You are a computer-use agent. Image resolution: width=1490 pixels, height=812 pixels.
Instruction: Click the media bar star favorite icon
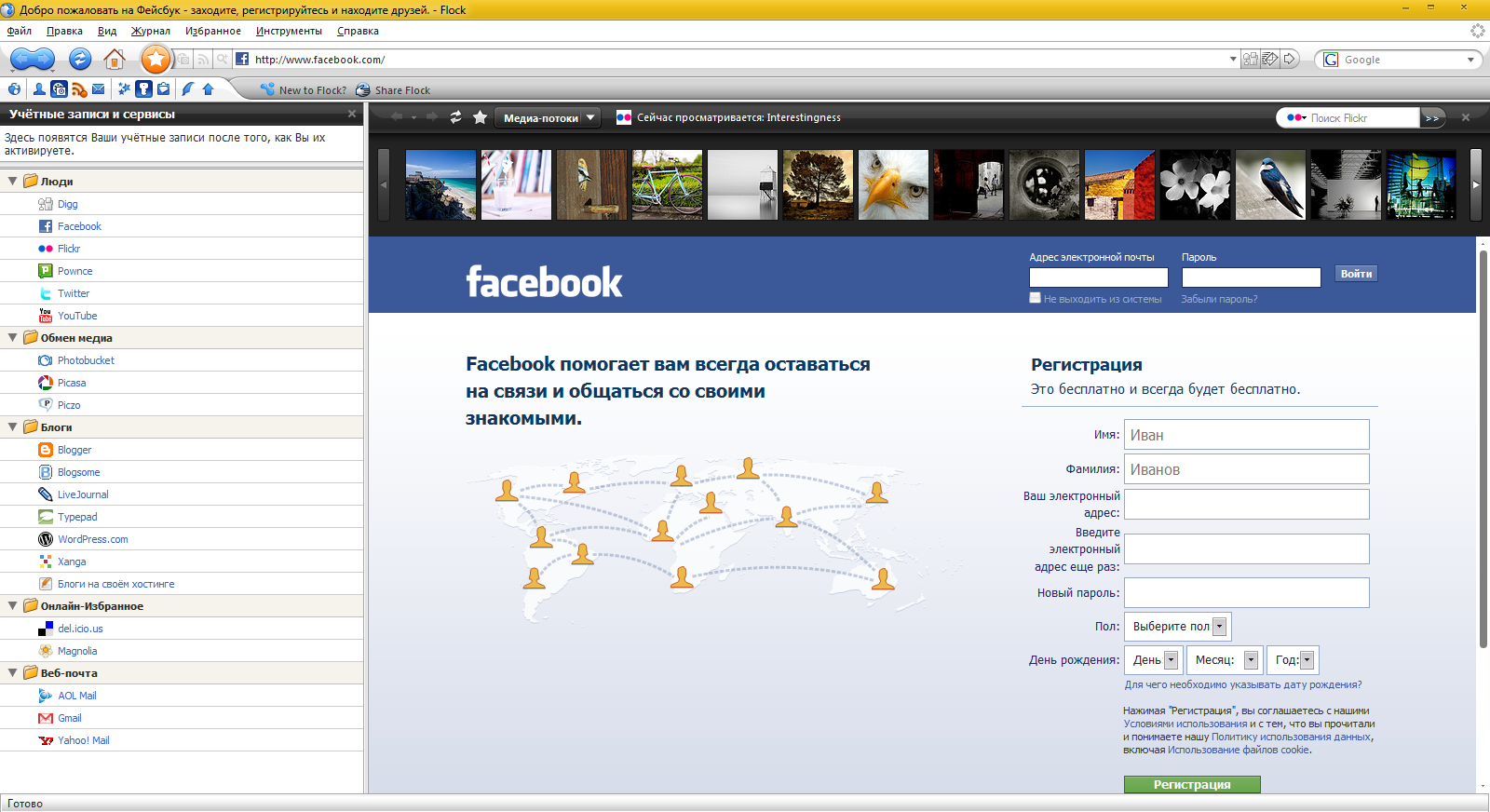click(480, 117)
